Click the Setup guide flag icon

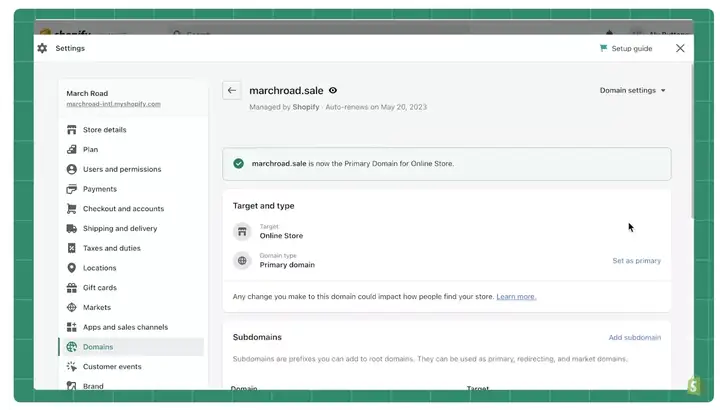point(603,48)
